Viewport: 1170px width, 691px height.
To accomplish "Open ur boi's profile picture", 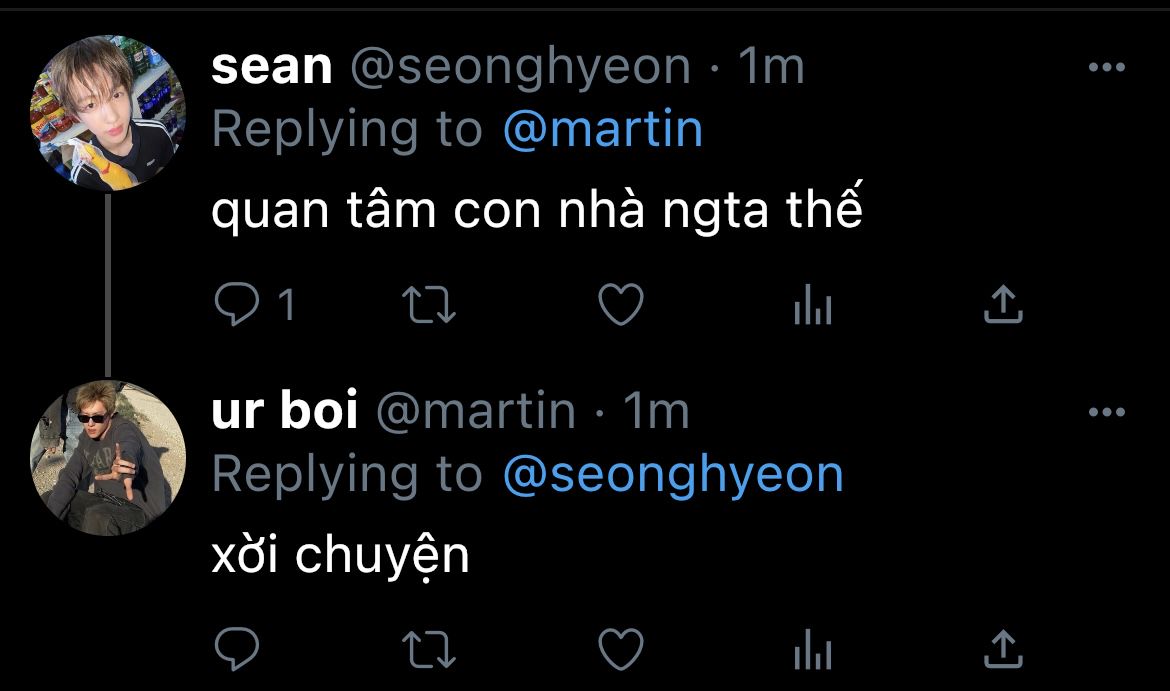I will (x=108, y=457).
